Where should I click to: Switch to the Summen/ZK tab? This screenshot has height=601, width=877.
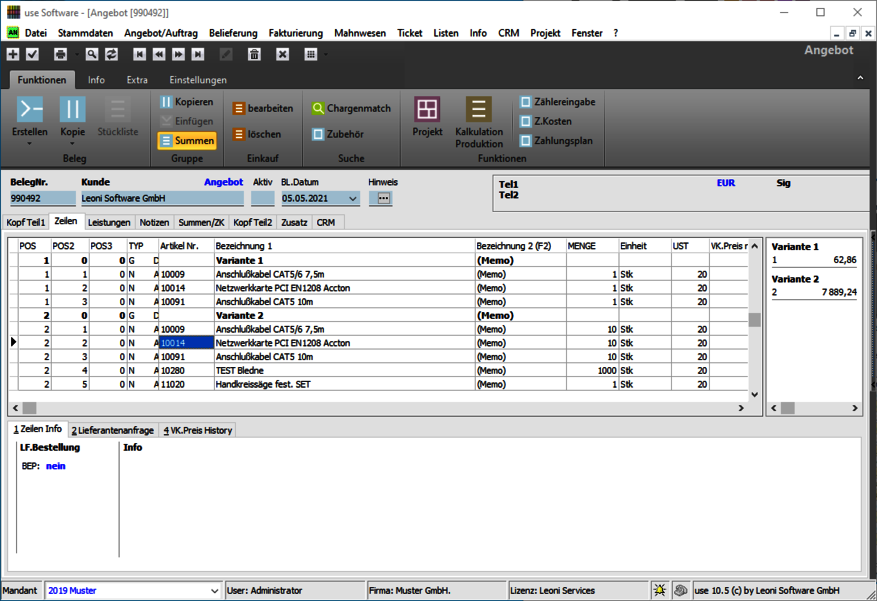tap(201, 222)
